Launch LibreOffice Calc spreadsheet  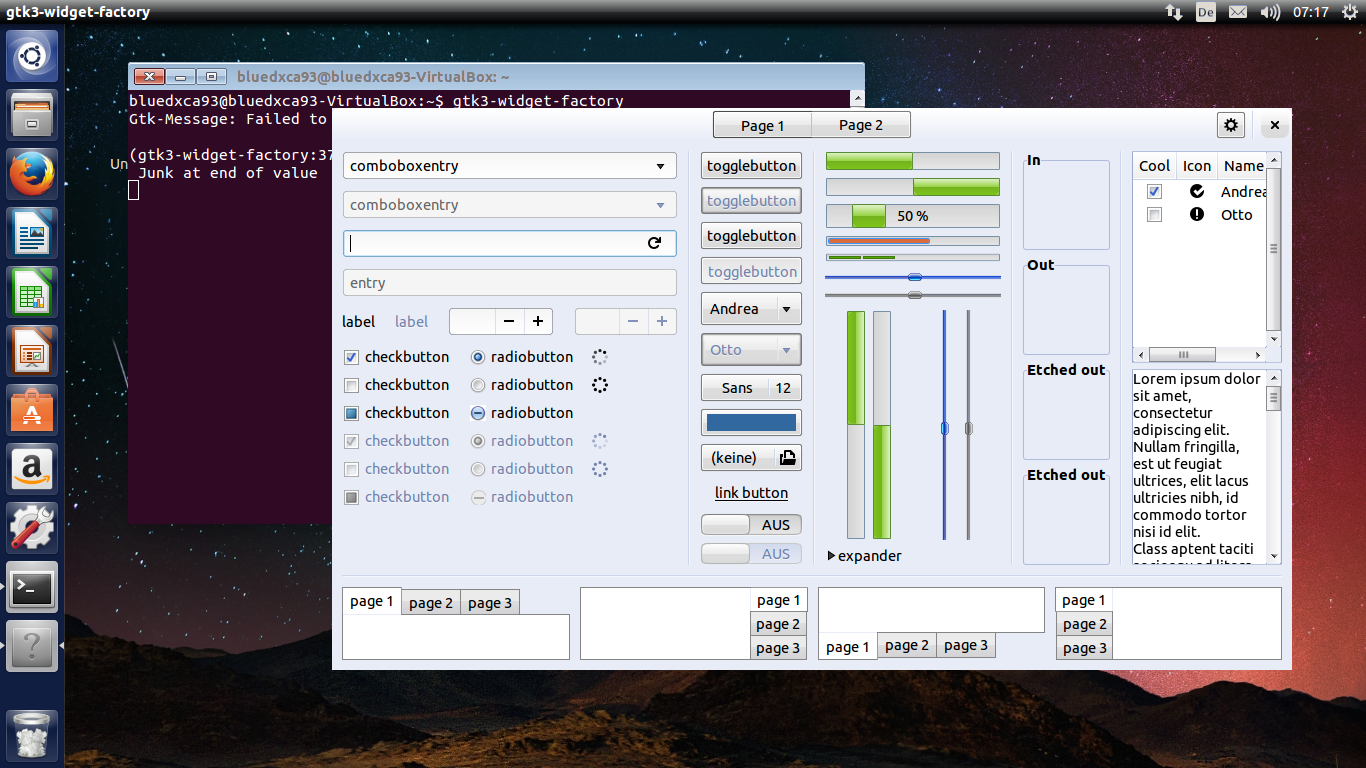(x=32, y=292)
